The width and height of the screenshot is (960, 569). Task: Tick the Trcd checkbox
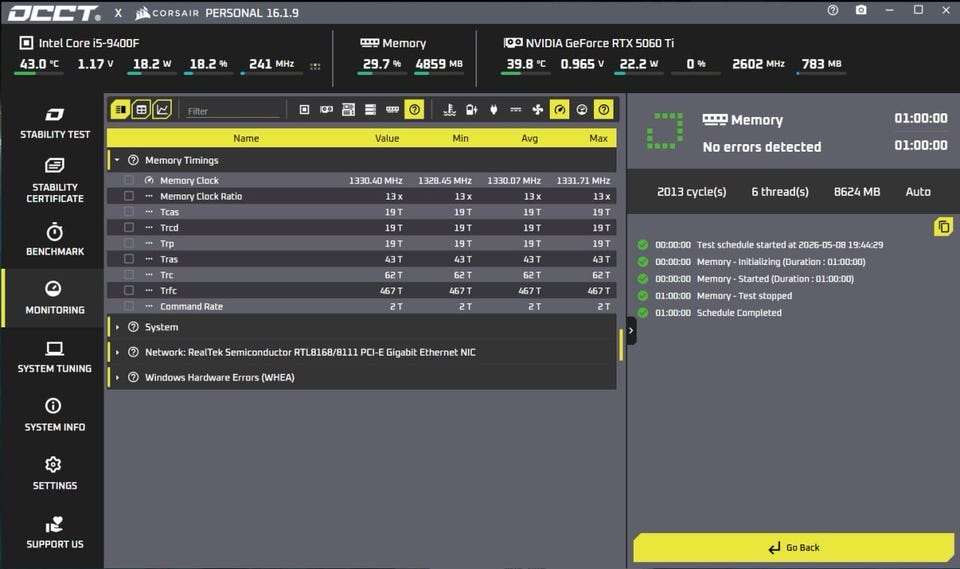[129, 227]
